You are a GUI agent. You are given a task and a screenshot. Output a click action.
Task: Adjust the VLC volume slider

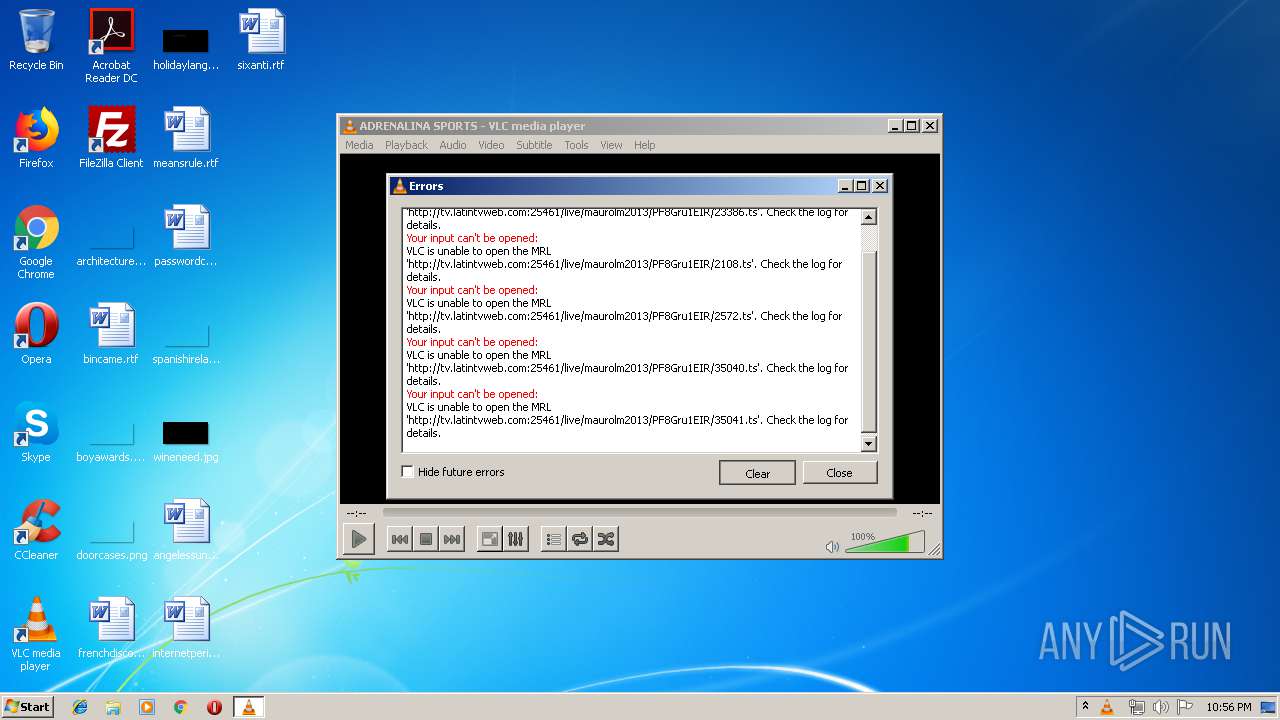(885, 544)
